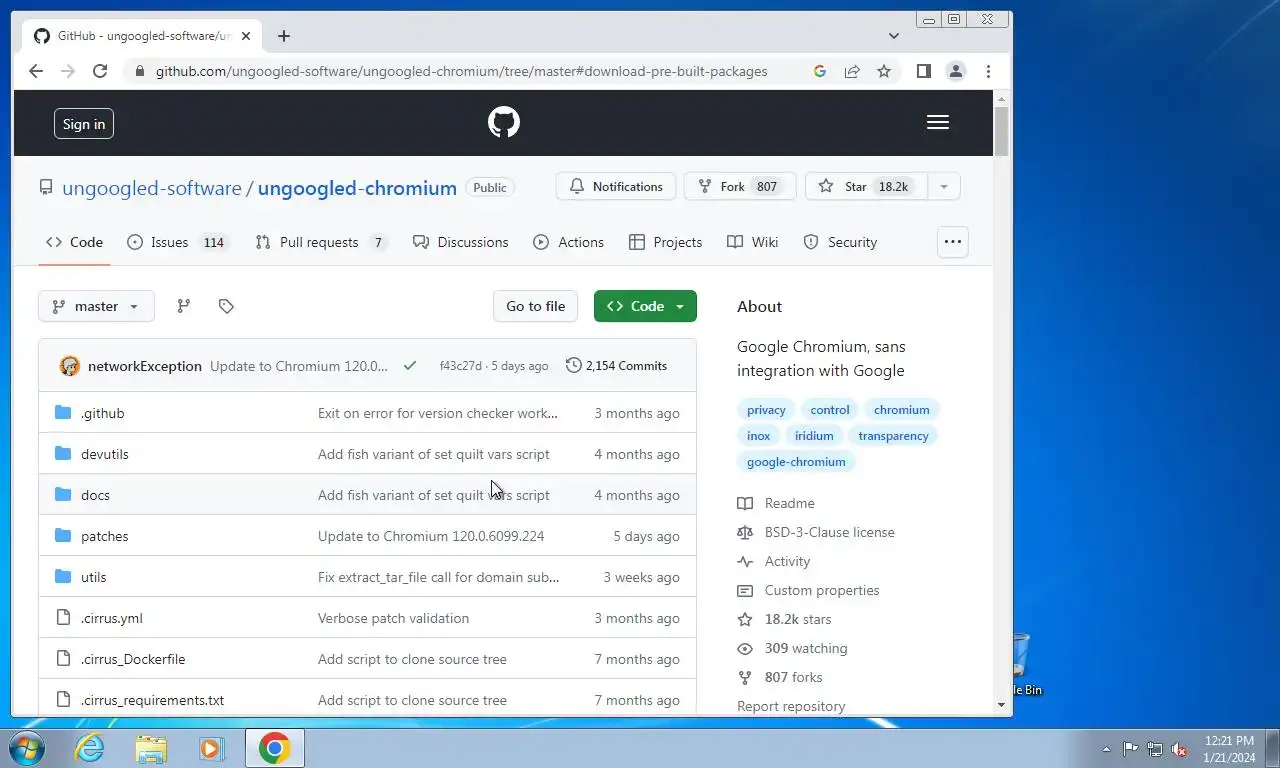Open Chrome three-dot menu
The height and width of the screenshot is (768, 1280).
pos(988,71)
